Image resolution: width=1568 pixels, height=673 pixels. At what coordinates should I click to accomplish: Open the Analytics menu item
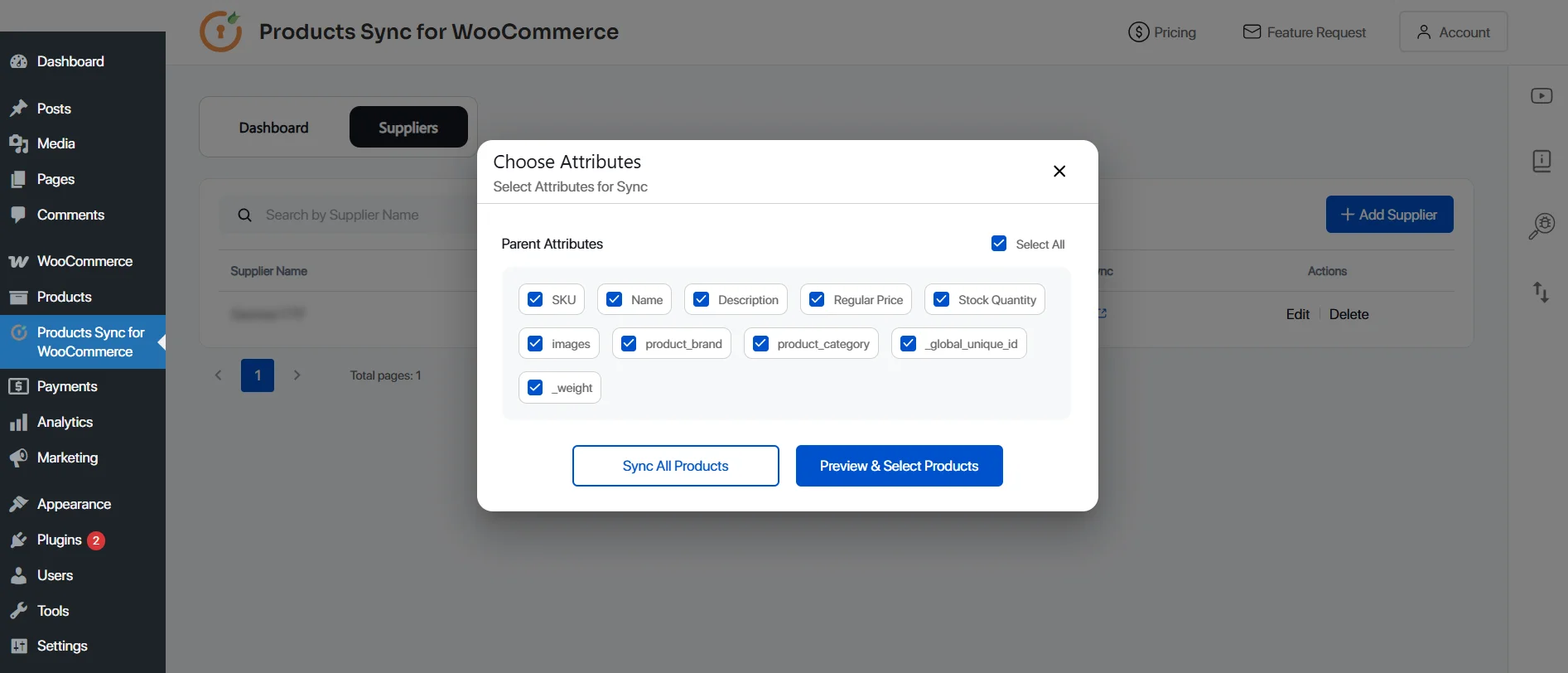point(83,422)
